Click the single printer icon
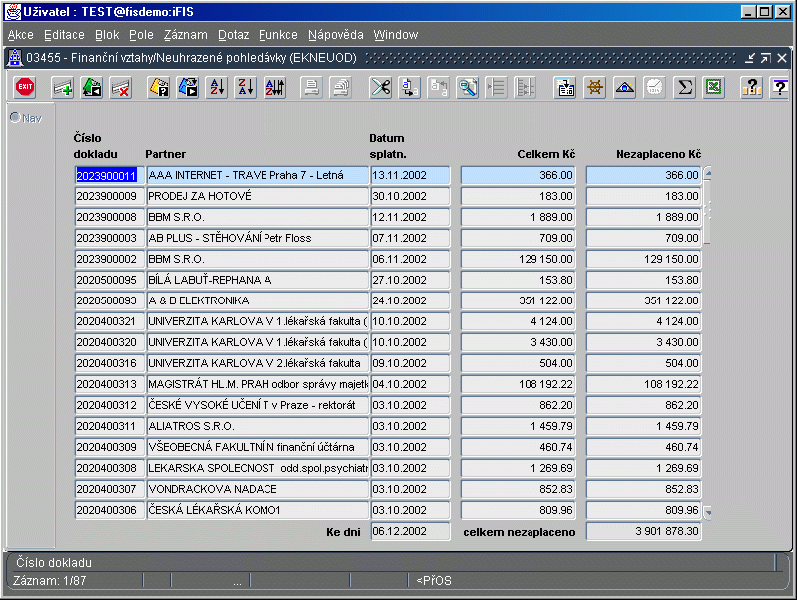This screenshot has height=600, width=797. 311,87
